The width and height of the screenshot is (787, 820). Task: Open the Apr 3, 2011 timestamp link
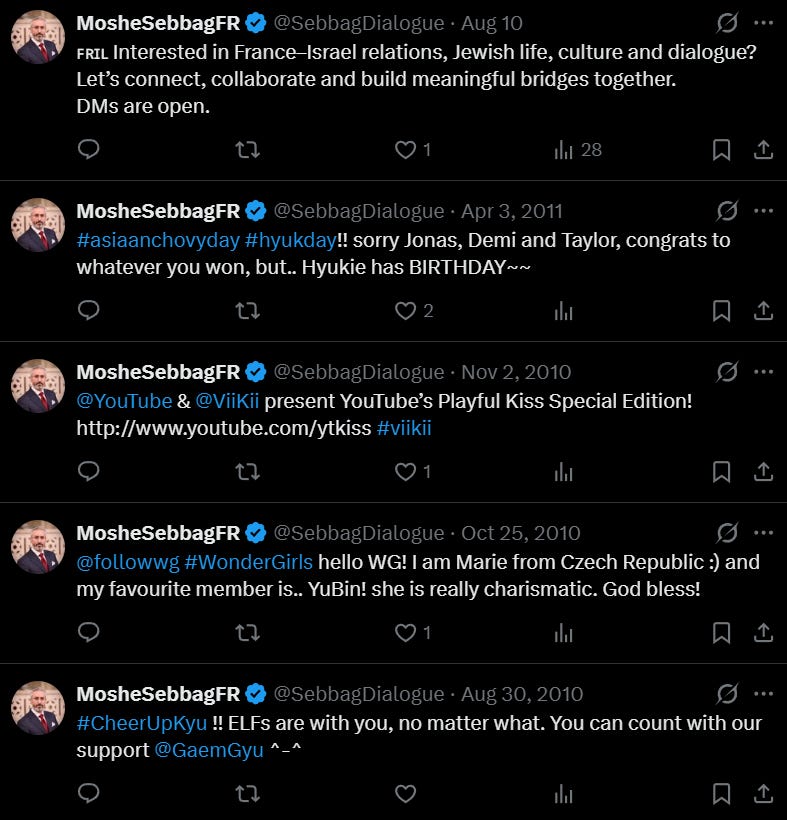[511, 211]
